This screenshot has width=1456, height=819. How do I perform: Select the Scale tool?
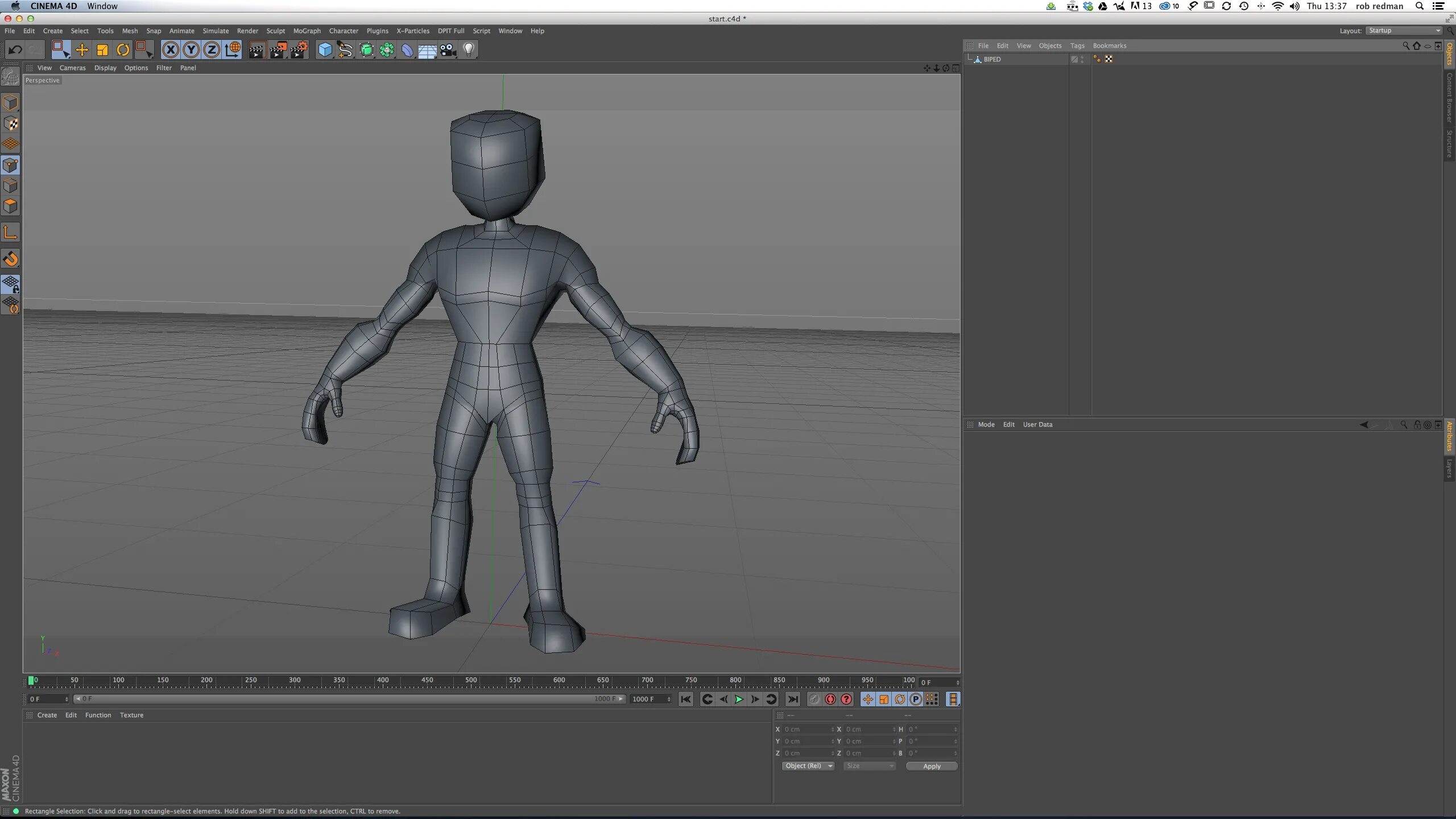(x=102, y=50)
